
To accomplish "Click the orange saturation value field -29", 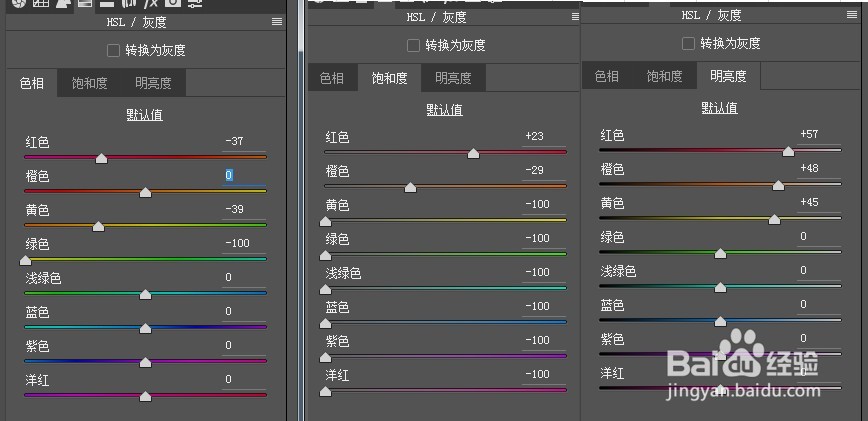I will 544,171.
